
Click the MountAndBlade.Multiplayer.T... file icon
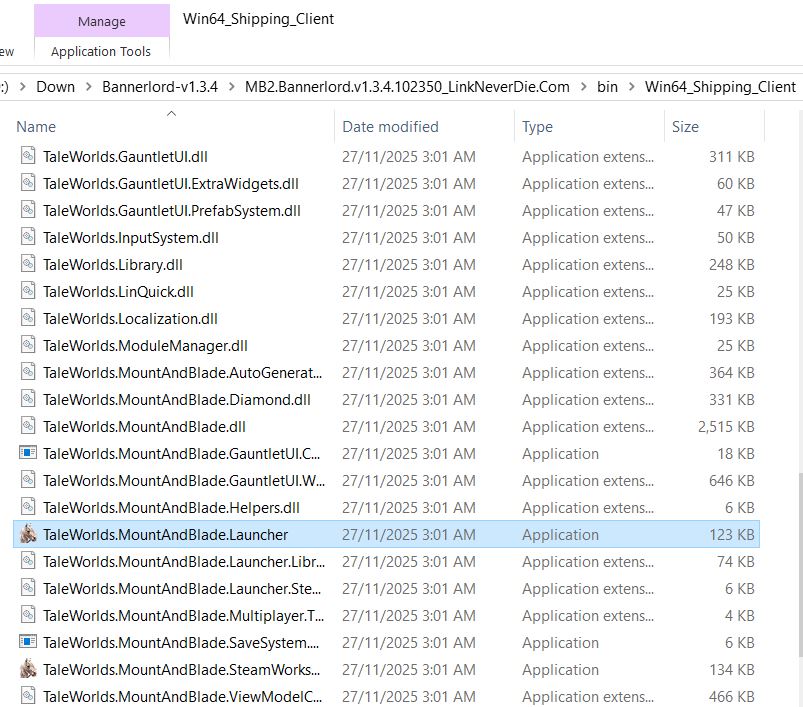coord(28,615)
